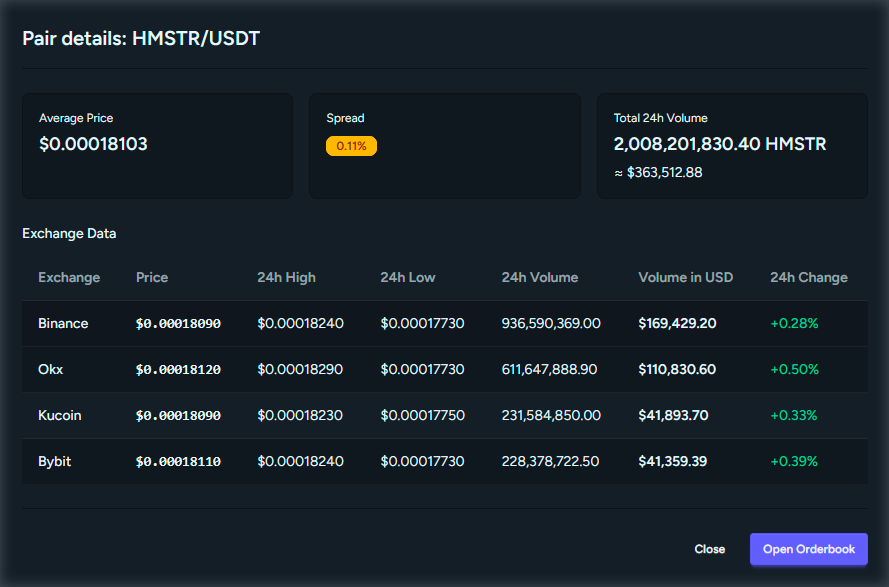Click the Exchange Data section heading
The width and height of the screenshot is (889, 587).
coord(69,233)
